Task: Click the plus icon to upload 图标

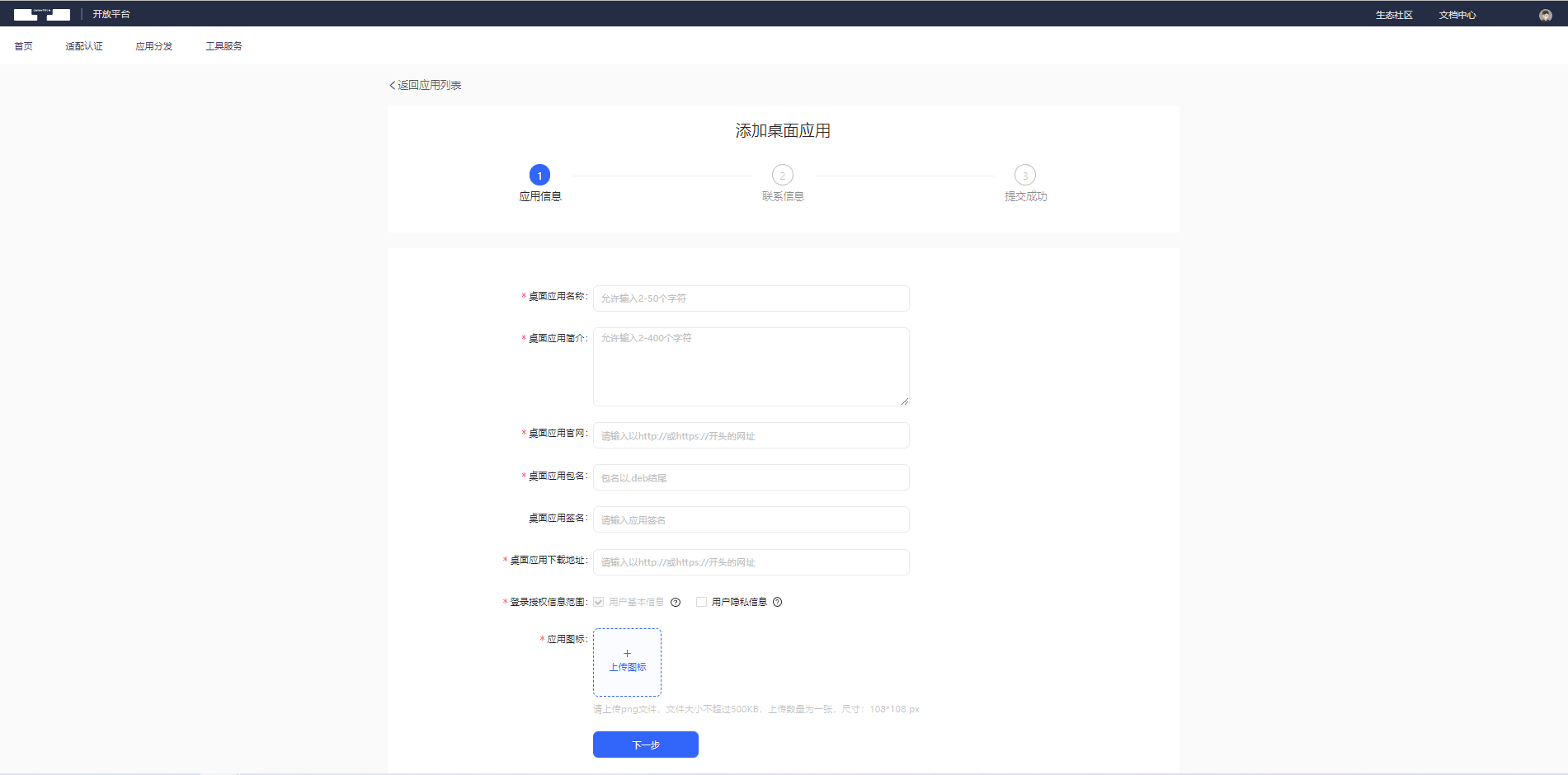Action: click(627, 654)
